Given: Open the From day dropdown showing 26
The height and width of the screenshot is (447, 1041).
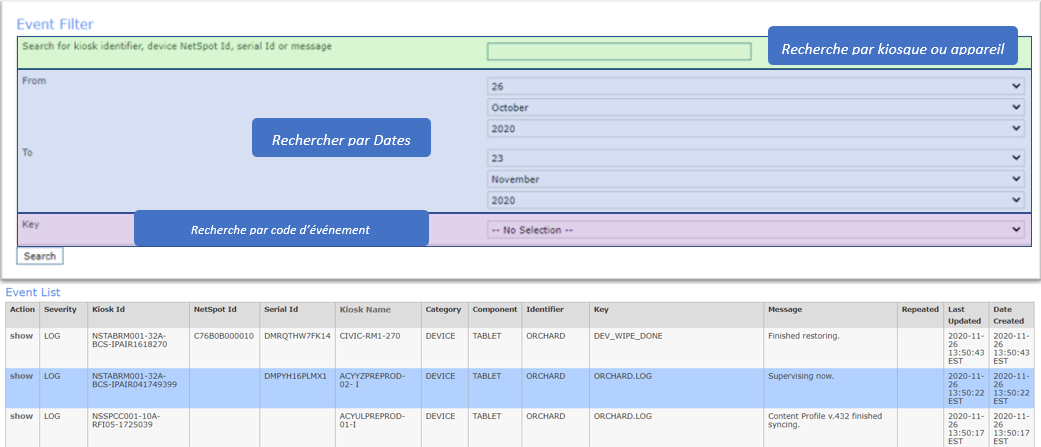Looking at the screenshot, I should coord(755,86).
